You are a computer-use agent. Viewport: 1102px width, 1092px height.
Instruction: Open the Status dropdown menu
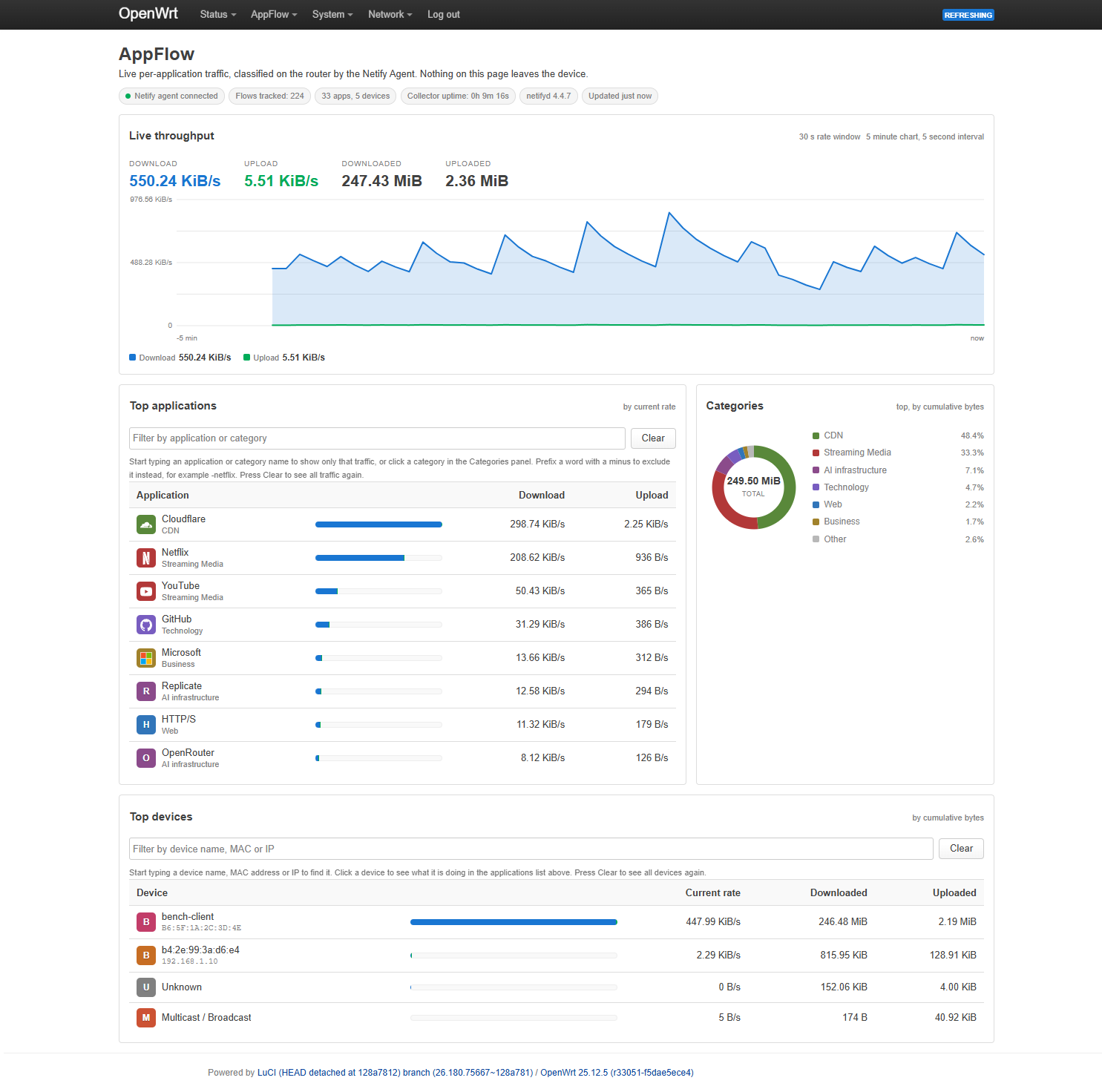coord(218,15)
